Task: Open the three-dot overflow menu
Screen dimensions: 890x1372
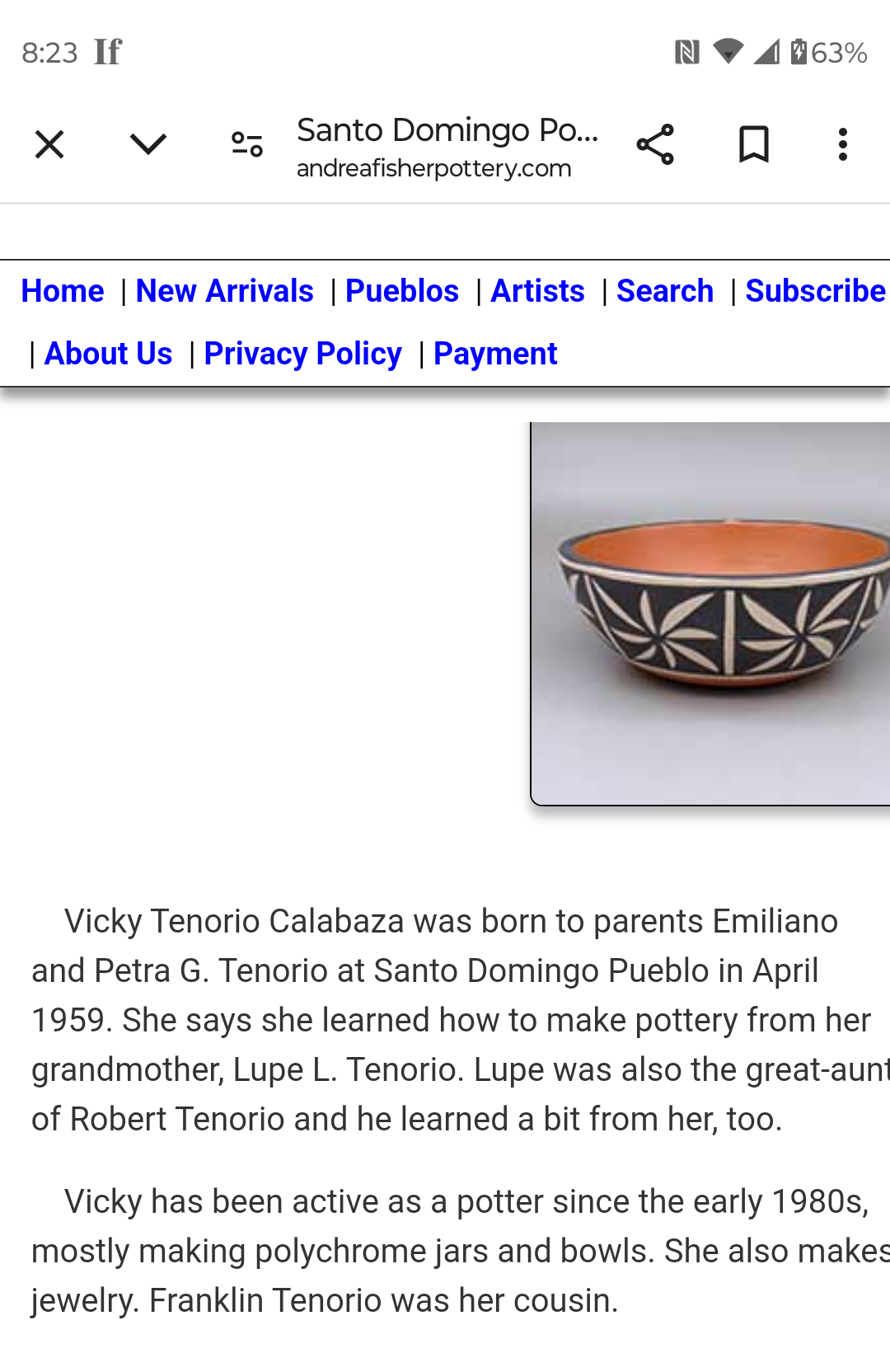Action: [x=842, y=145]
